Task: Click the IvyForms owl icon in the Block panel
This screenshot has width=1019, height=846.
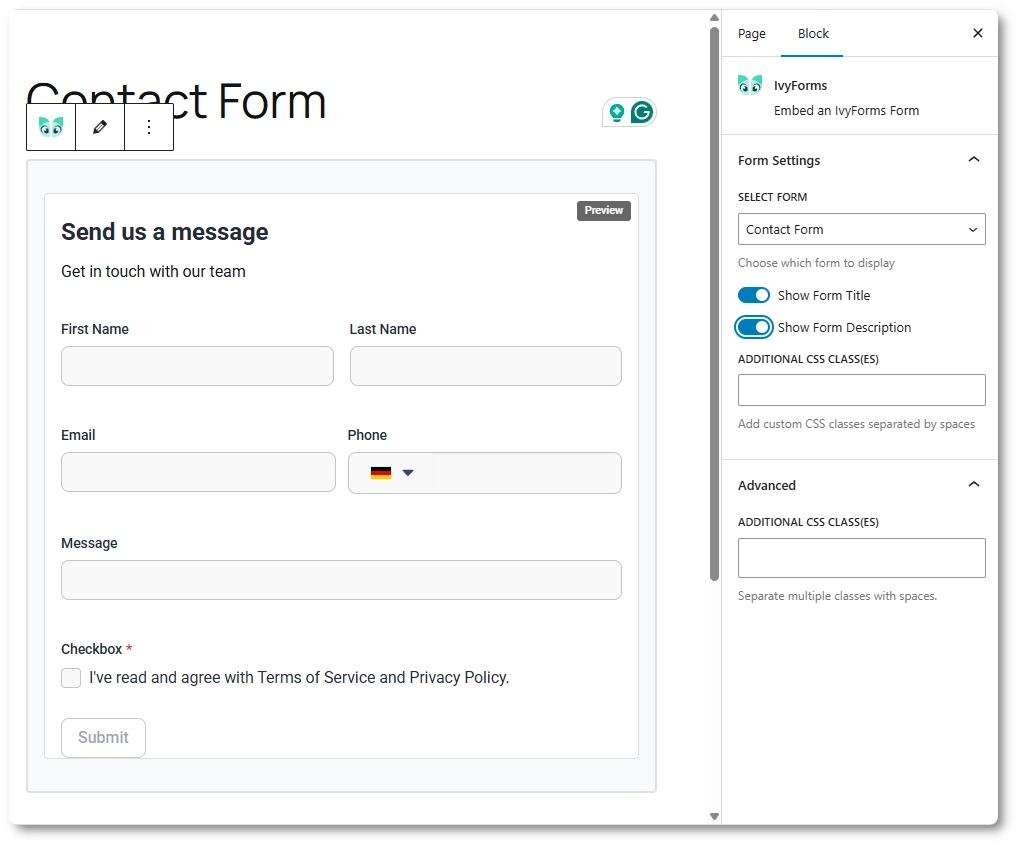Action: [x=749, y=85]
